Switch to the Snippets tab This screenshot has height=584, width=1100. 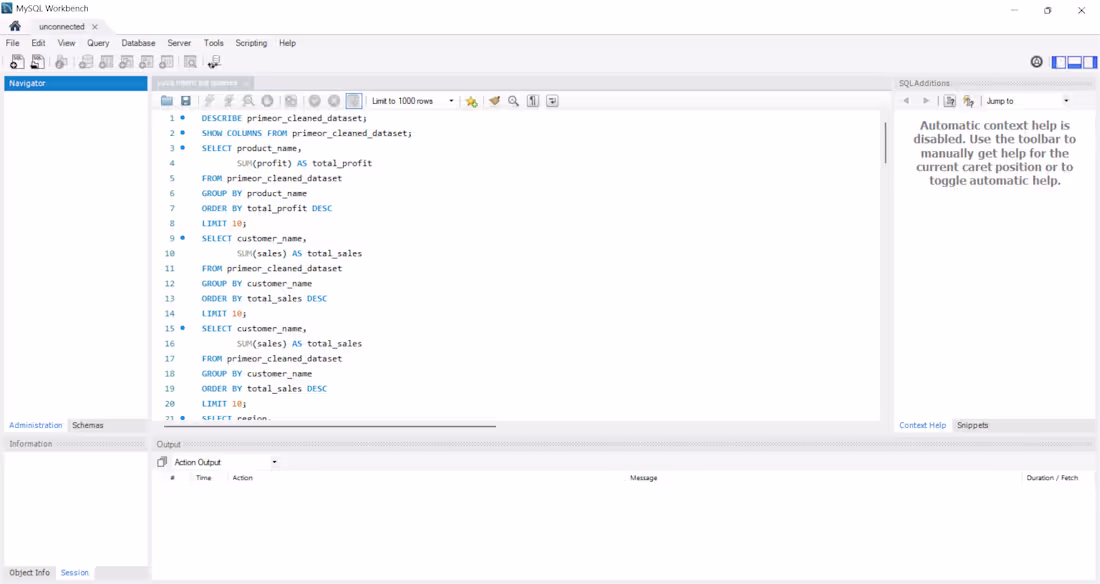(972, 425)
